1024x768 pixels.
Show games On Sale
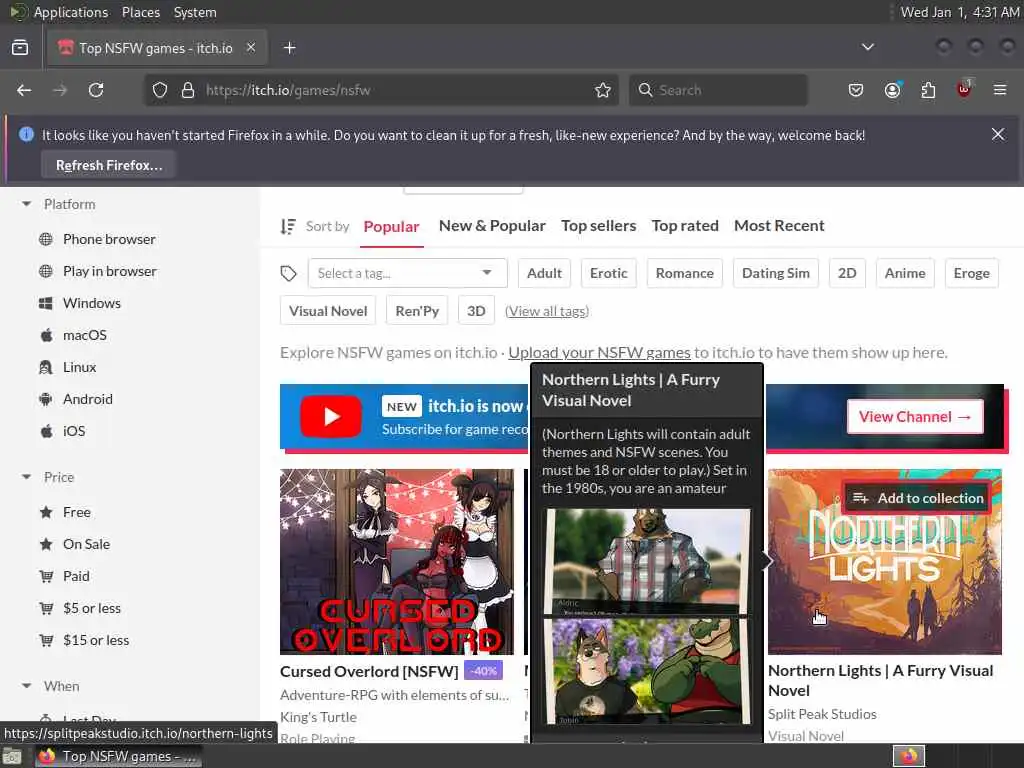coord(86,544)
